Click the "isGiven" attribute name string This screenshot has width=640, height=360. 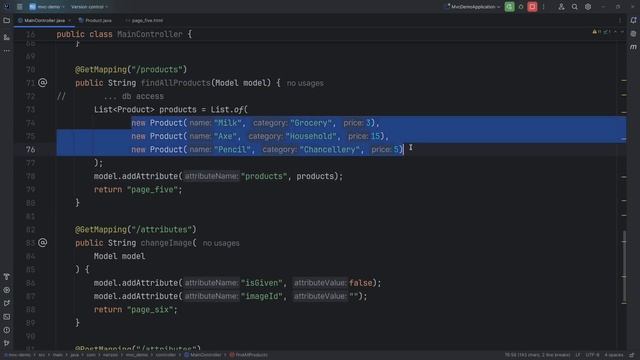point(261,283)
